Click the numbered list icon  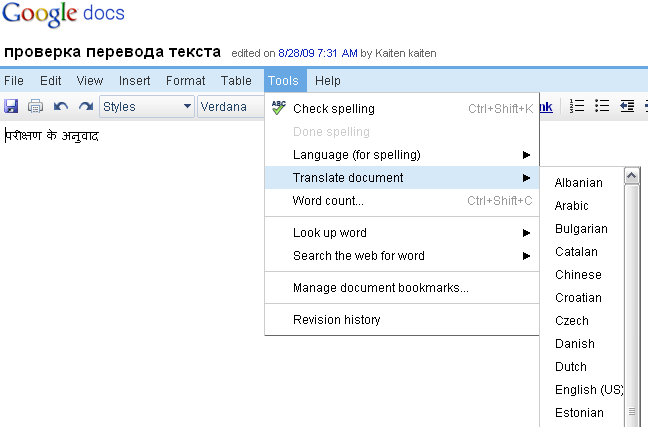[x=577, y=106]
